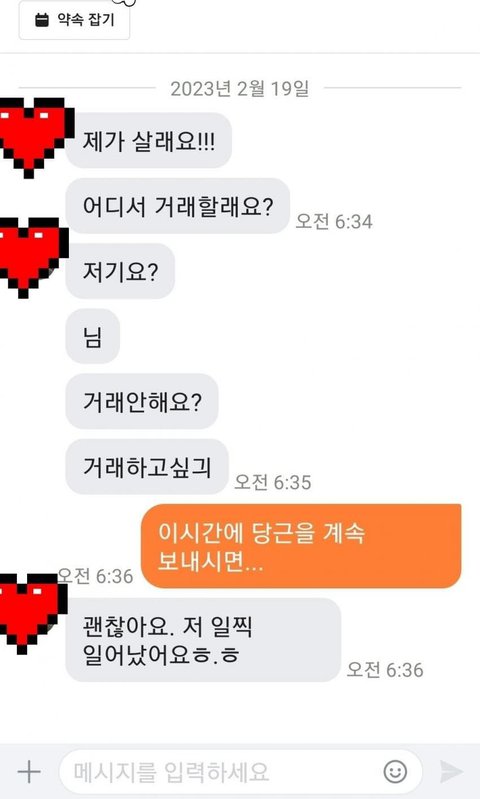Click the 2023년 2월 19일 date divider
Viewport: 480px width, 799px height.
(x=239, y=89)
